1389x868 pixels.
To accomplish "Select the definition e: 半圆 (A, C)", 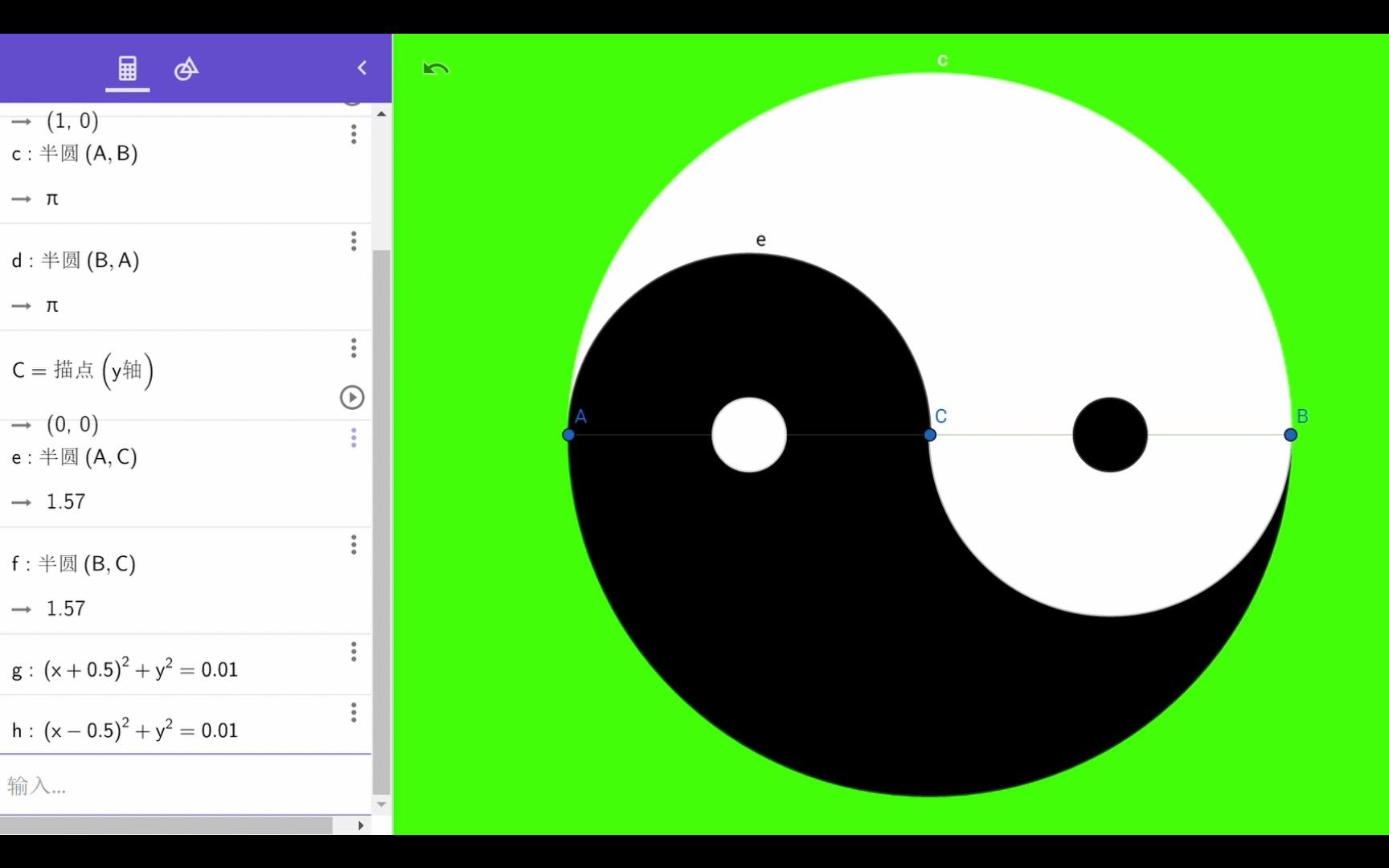I will [75, 457].
